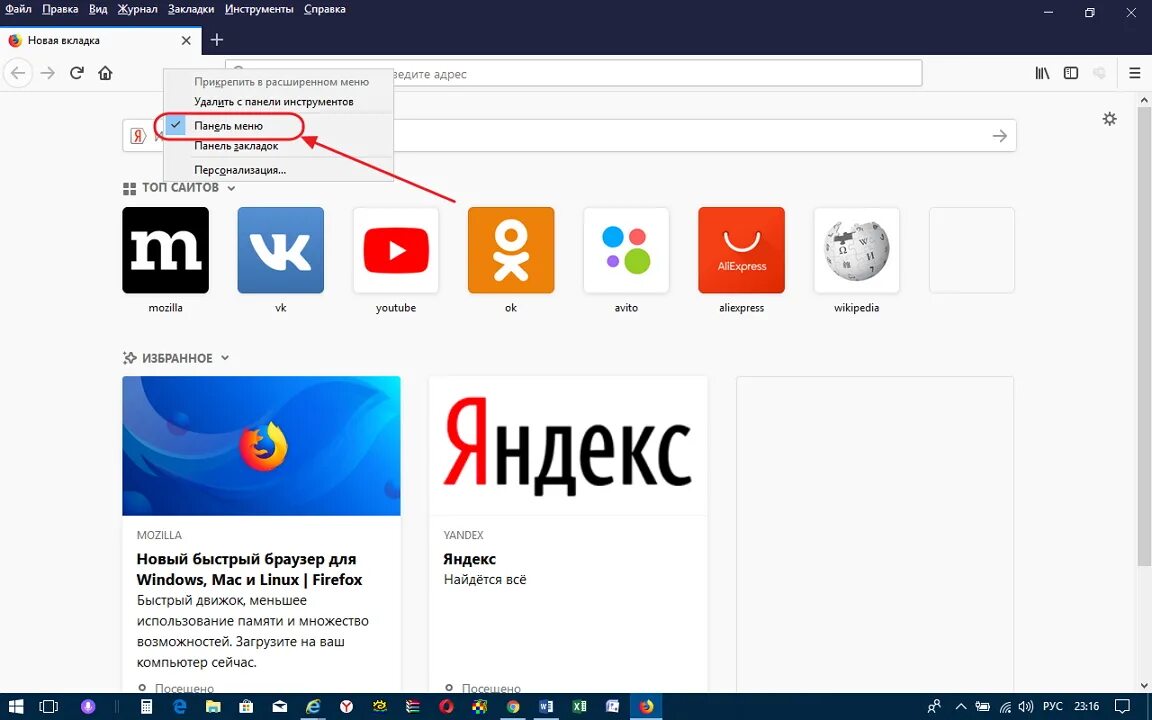Open the clock showing 23:16
The height and width of the screenshot is (720, 1152).
(x=1087, y=707)
